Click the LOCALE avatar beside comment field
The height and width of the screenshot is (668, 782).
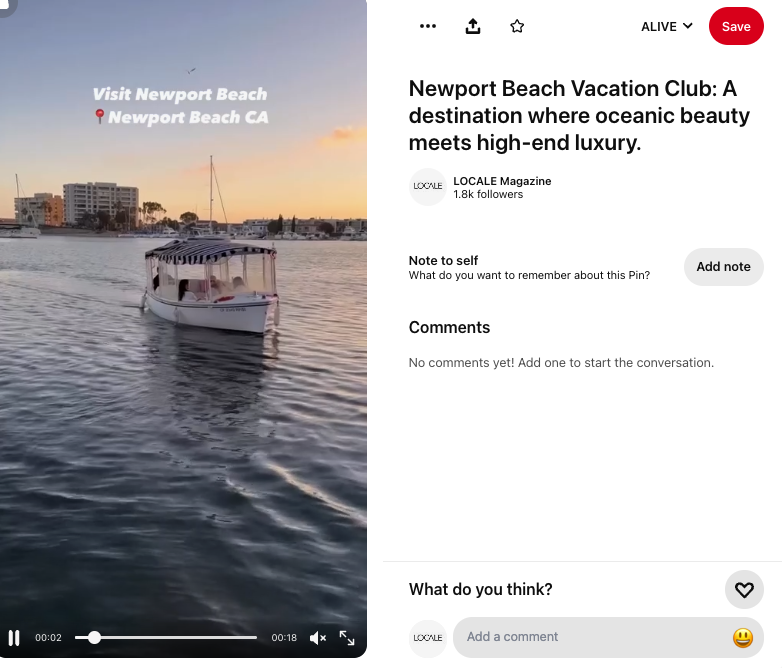(427, 638)
